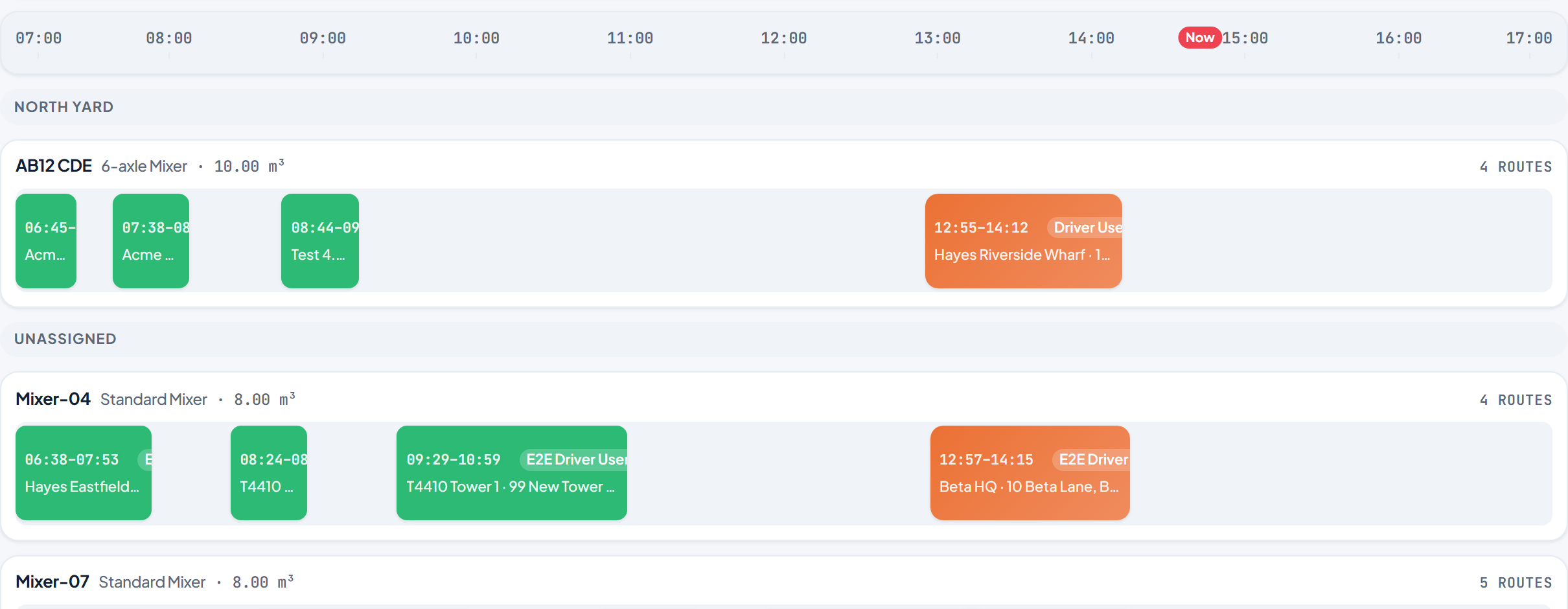Click the 15:00 time label
This screenshot has height=609, width=1568.
(1245, 38)
